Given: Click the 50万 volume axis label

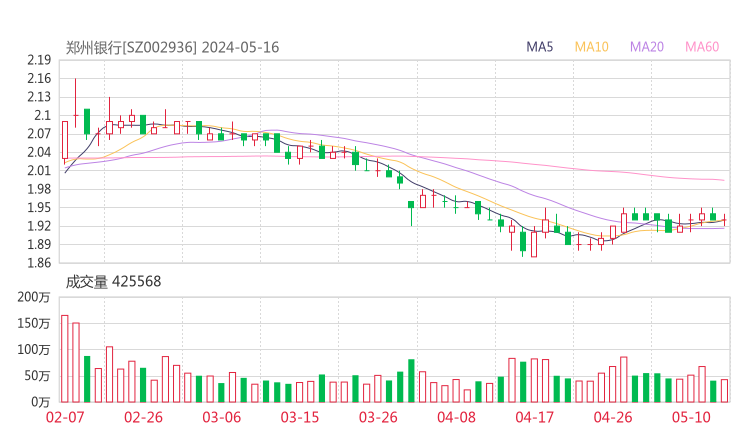Looking at the screenshot, I should [x=37, y=376].
